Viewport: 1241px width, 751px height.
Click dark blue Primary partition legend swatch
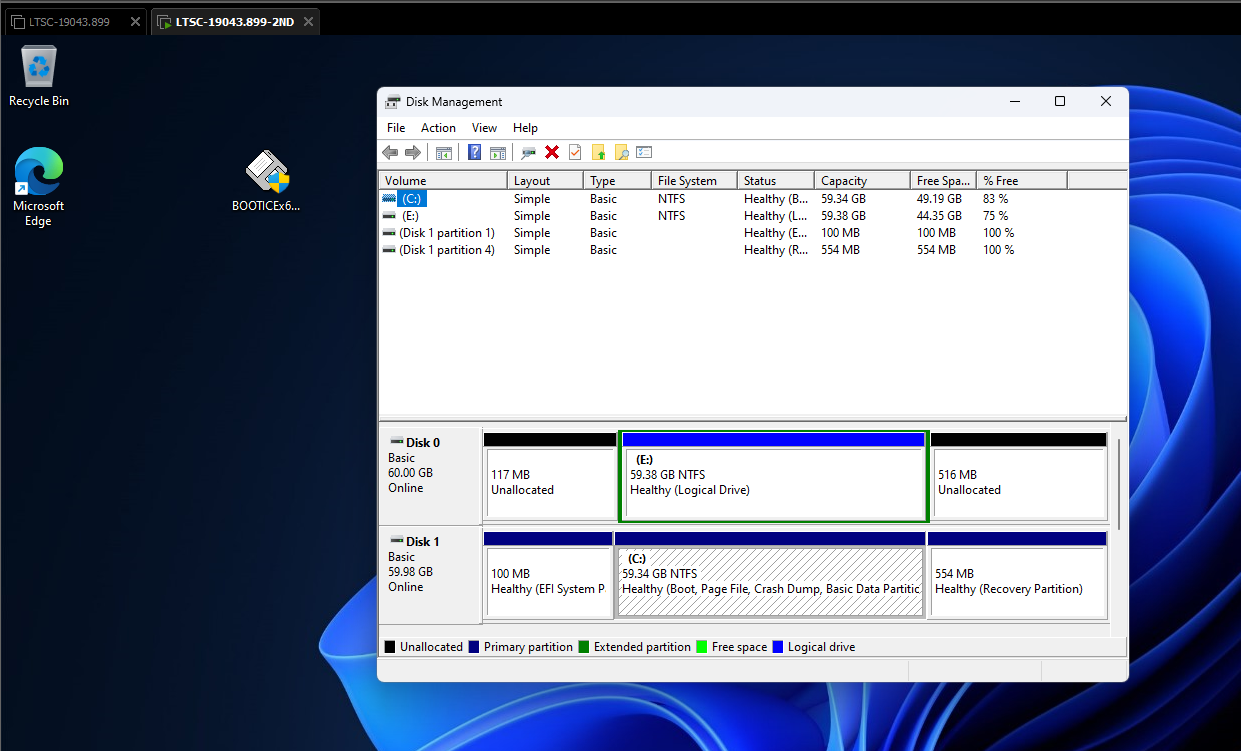pos(474,647)
